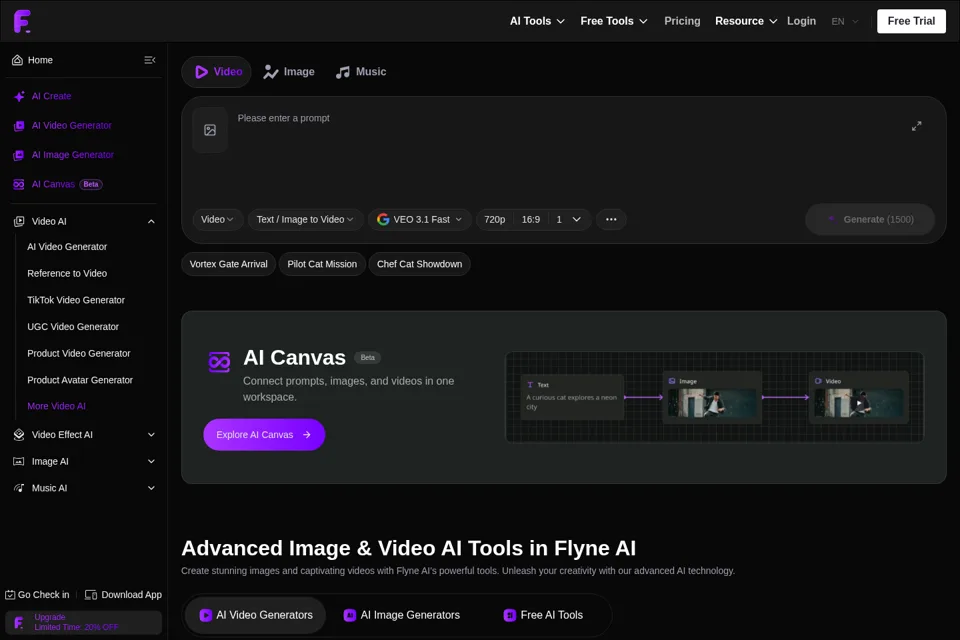Open Free Tools header dropdown

point(613,21)
